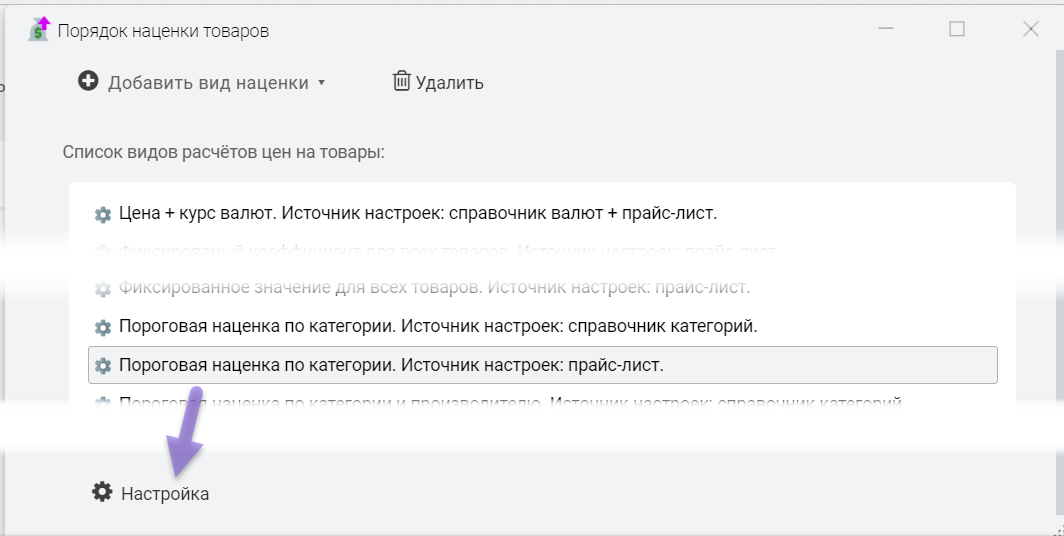Click the plus icon for adding markup type
The height and width of the screenshot is (536, 1064).
88,81
